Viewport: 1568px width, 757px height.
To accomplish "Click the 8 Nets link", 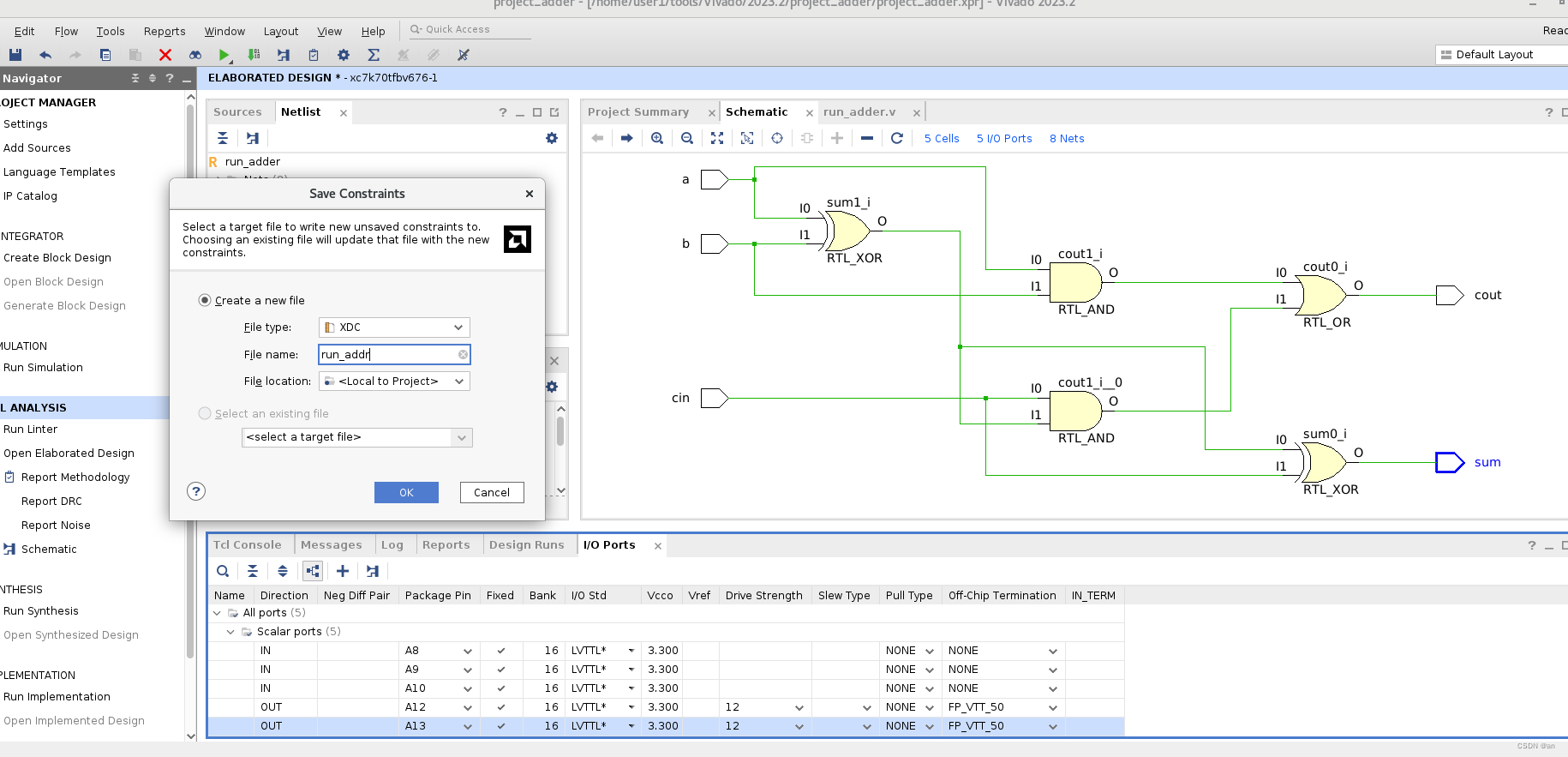I will 1067,138.
